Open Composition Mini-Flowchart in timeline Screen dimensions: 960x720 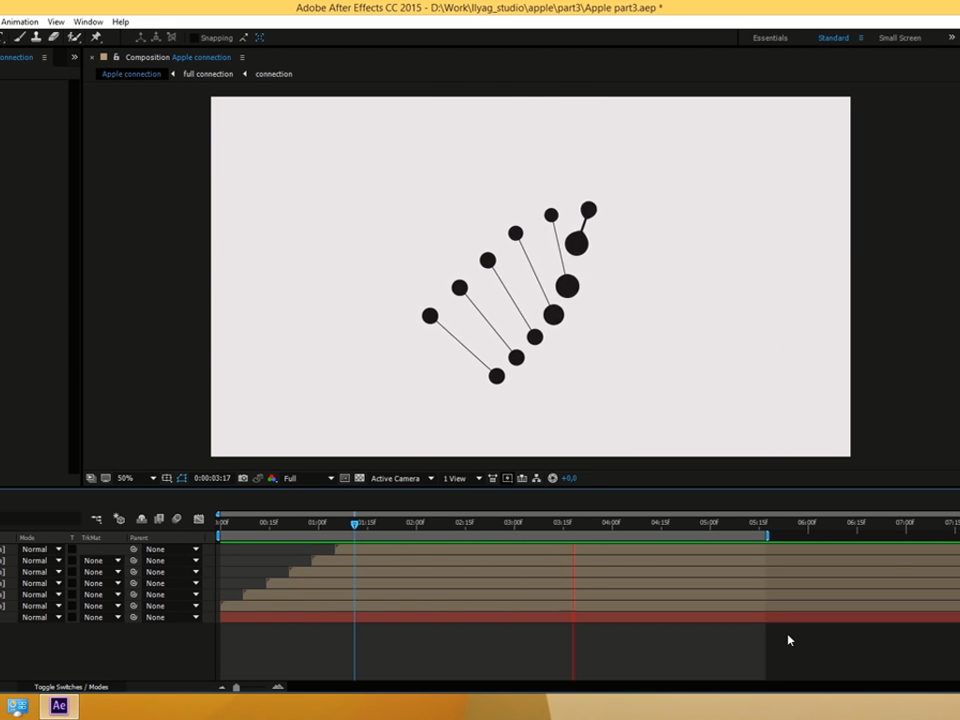97,519
